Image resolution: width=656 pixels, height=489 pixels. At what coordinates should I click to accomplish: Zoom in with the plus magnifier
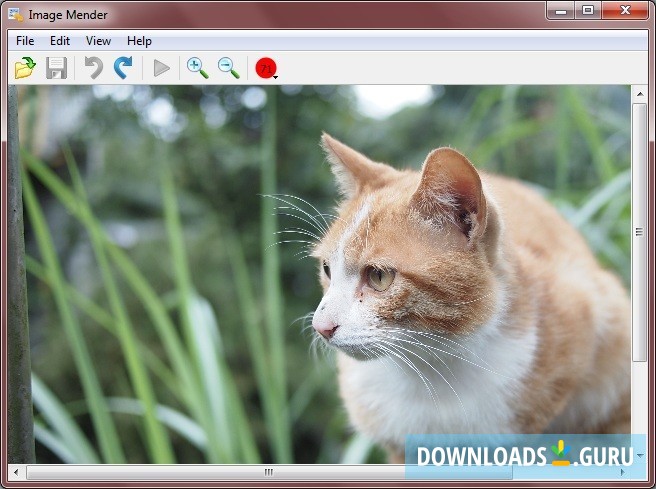point(197,68)
